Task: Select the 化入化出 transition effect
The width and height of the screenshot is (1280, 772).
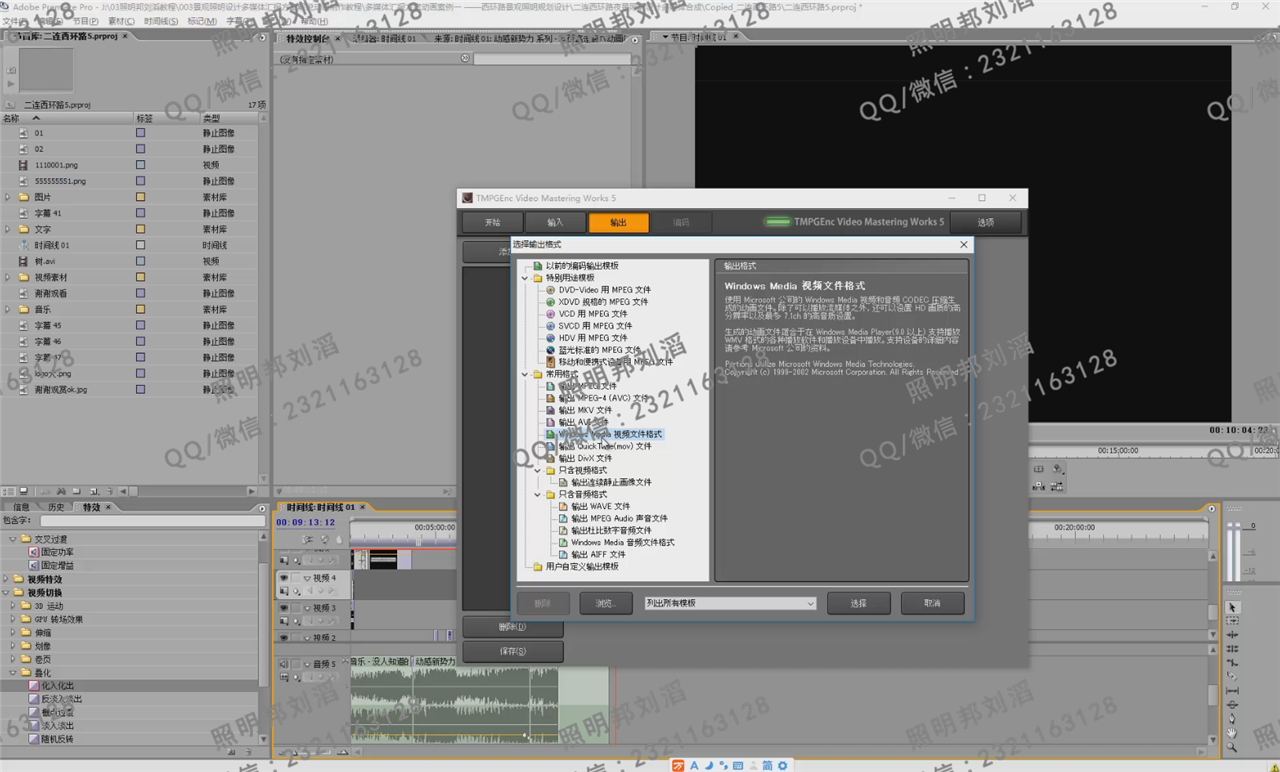Action: [57, 686]
